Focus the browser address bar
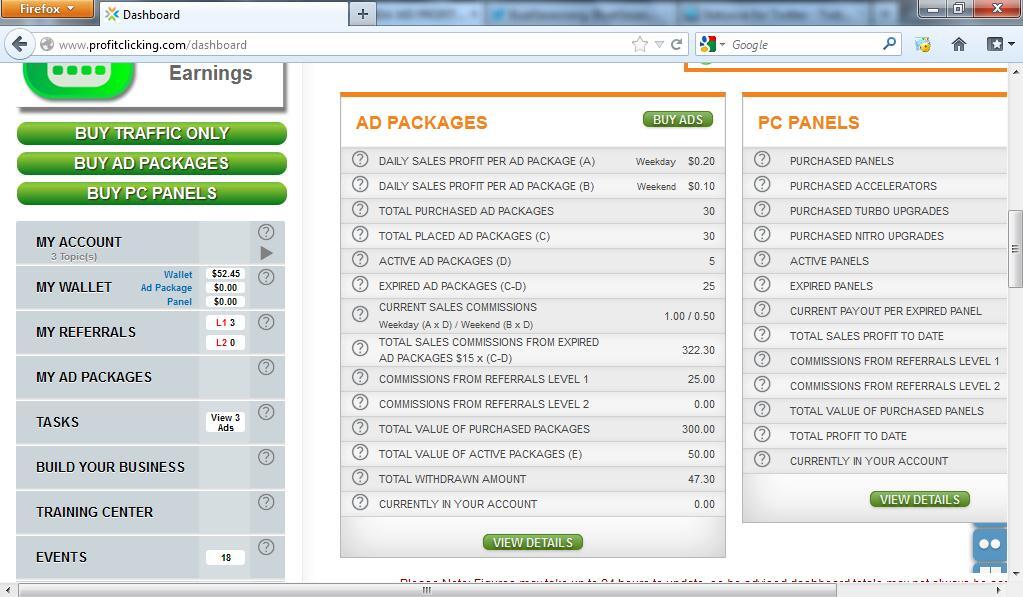Image resolution: width=1023 pixels, height=597 pixels. 339,44
